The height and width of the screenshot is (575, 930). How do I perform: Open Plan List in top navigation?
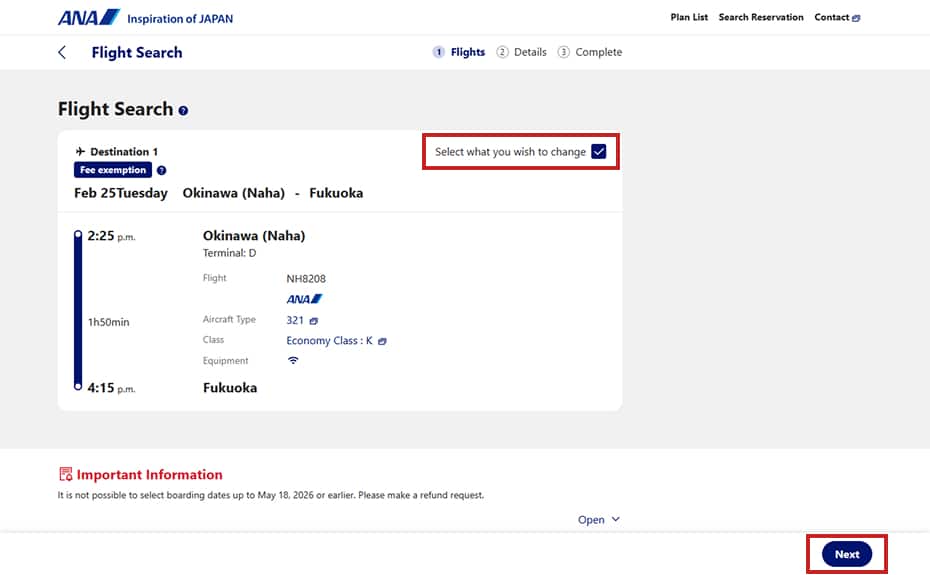pos(689,17)
